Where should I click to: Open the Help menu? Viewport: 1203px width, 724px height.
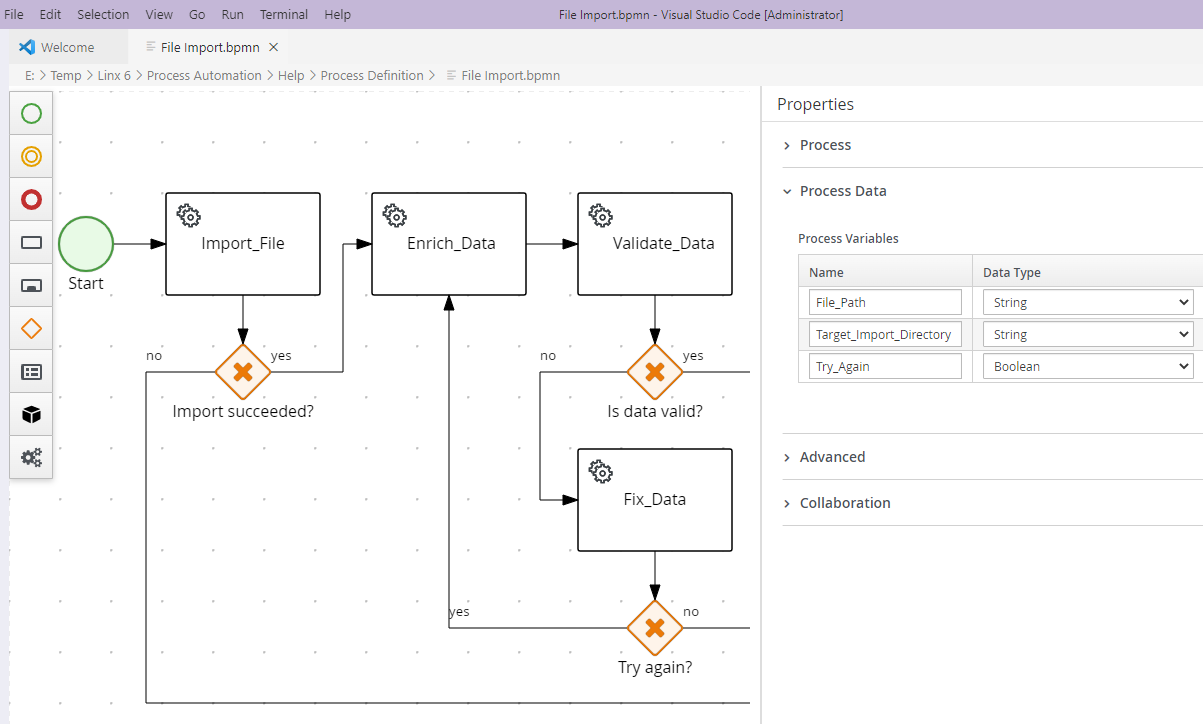pyautogui.click(x=338, y=14)
